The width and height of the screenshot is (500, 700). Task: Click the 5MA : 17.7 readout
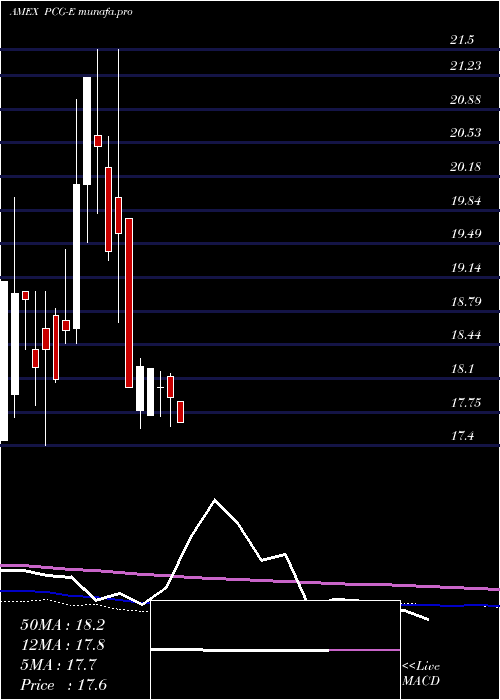[60, 665]
